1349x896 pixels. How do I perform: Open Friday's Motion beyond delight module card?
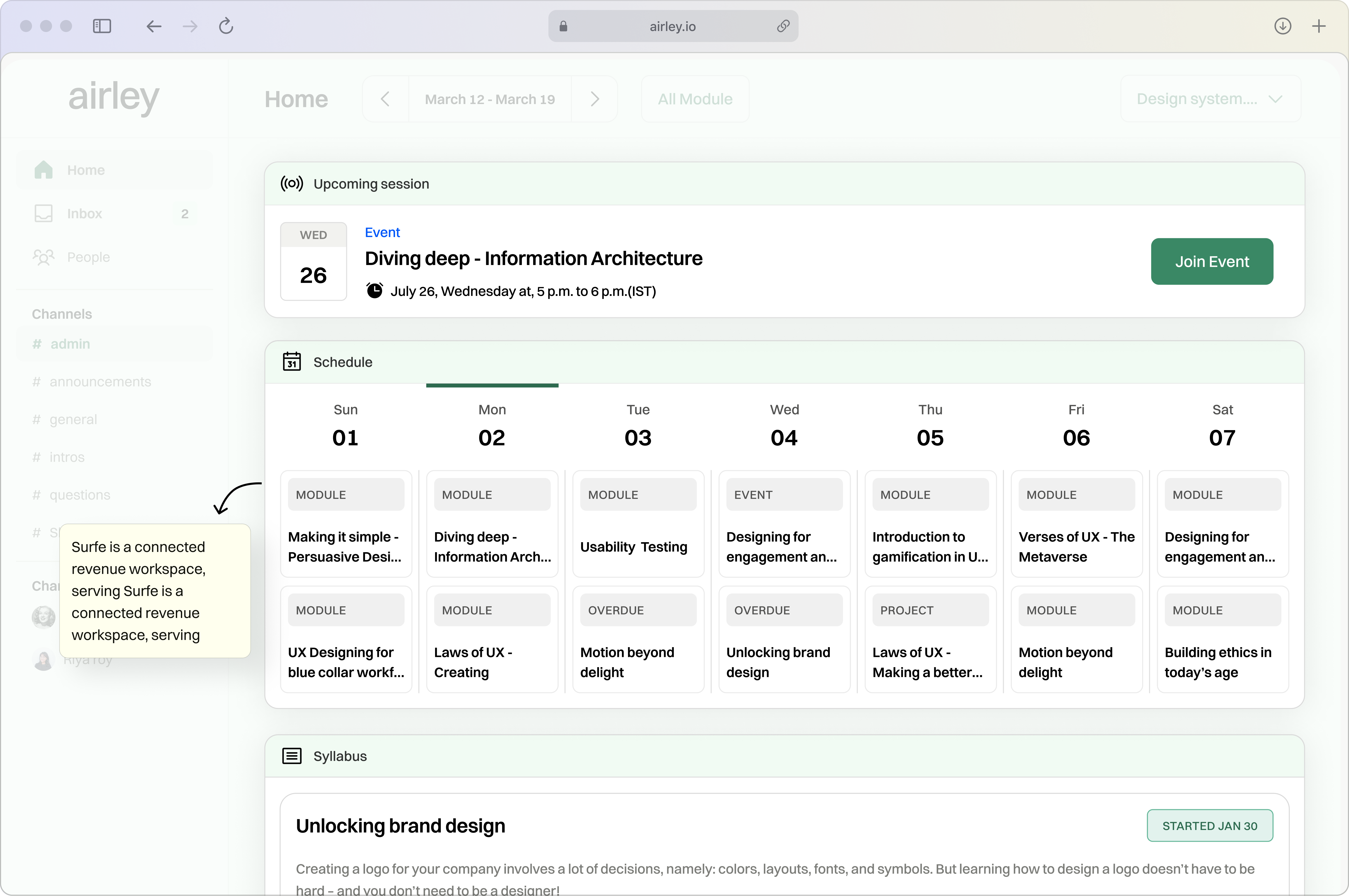click(x=1077, y=639)
